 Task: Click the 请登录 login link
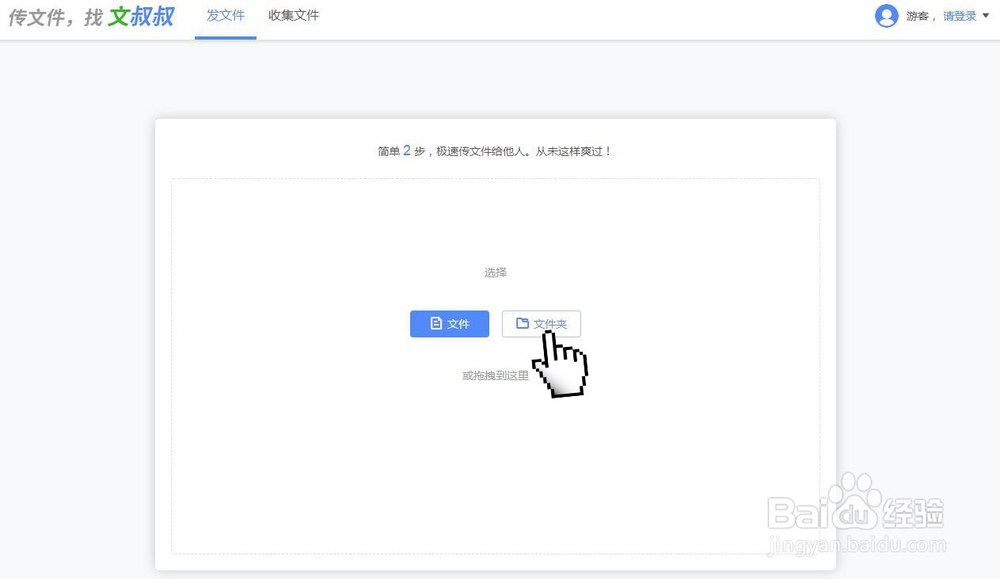point(958,15)
